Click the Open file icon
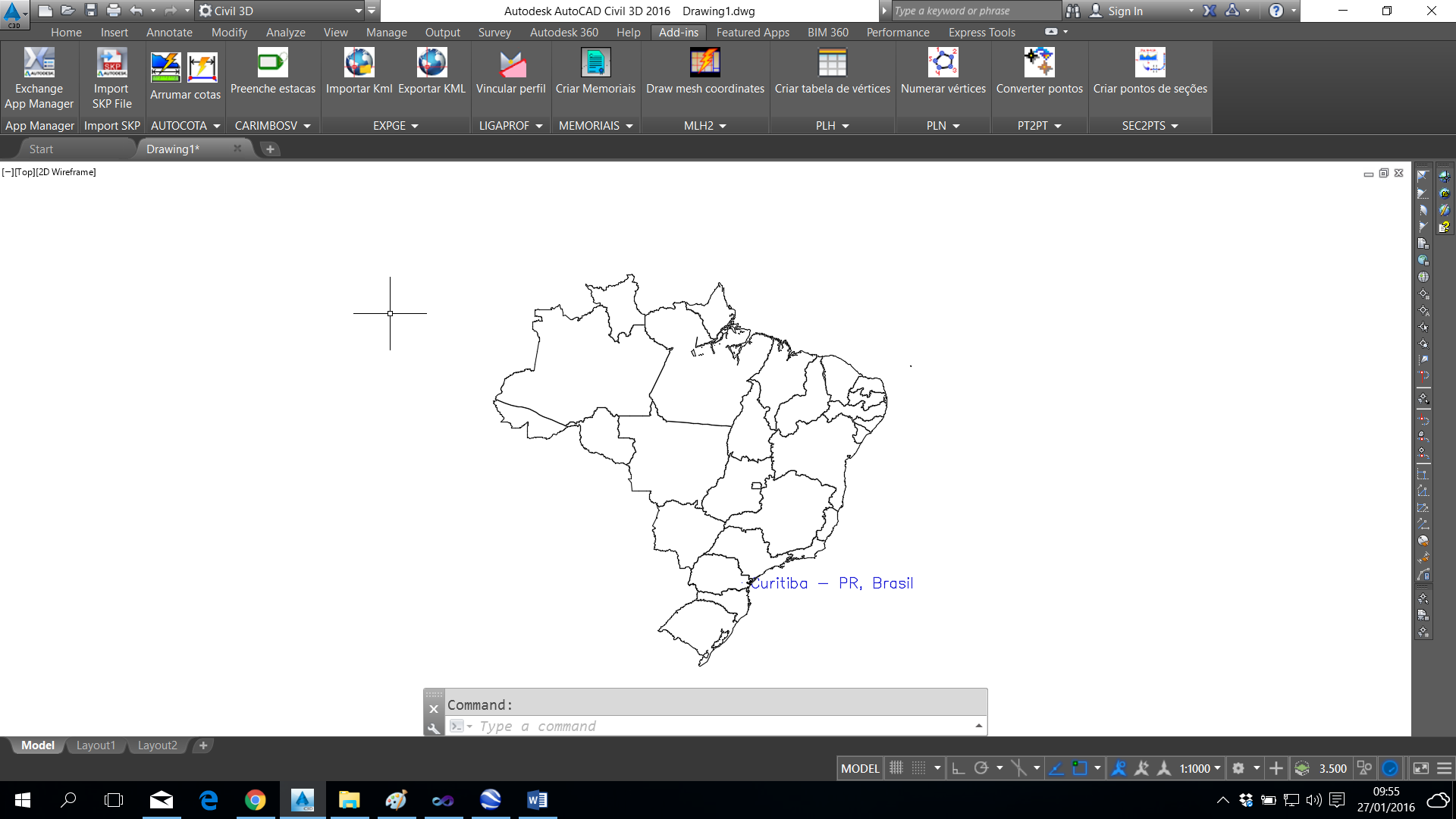 click(67, 11)
